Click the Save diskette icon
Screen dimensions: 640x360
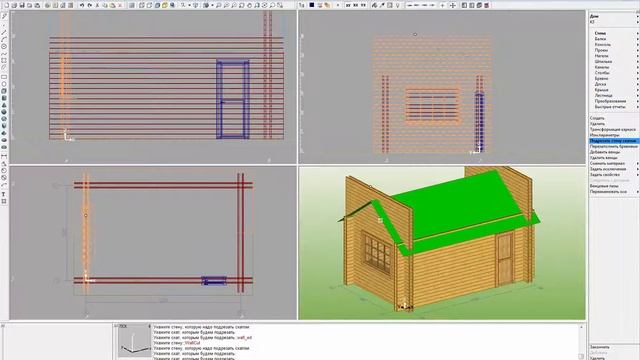(x=22, y=5)
